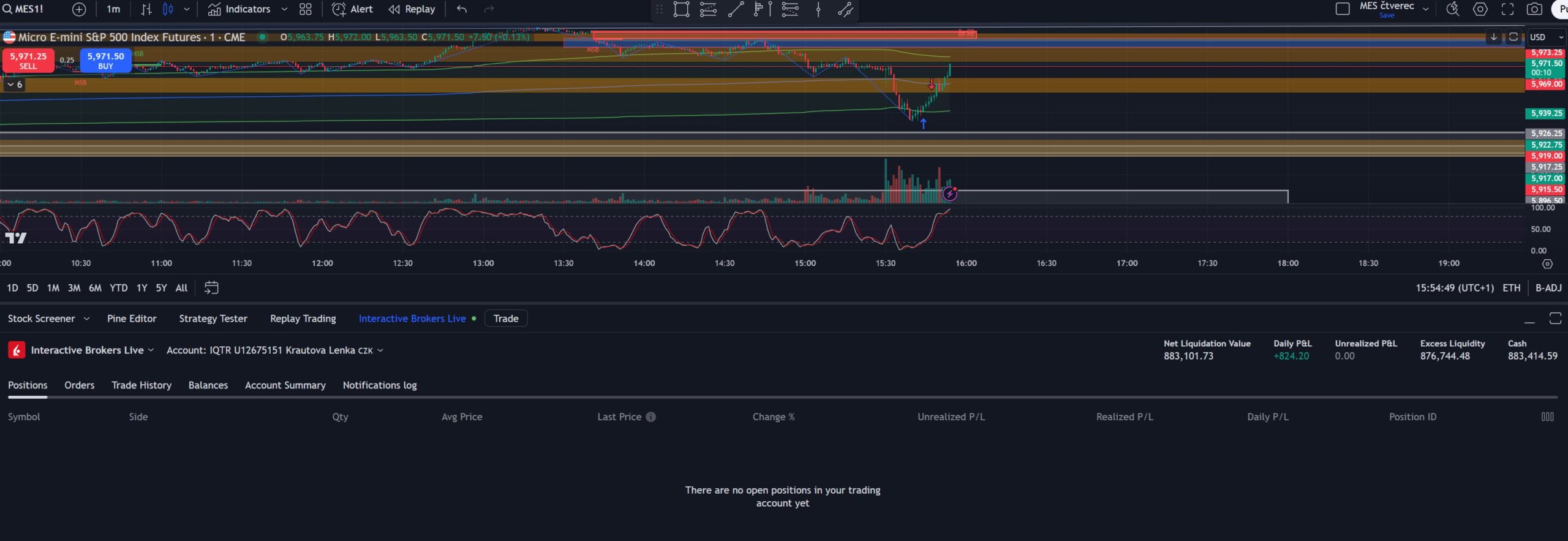Grab the floating drawing toolbar handle
The height and width of the screenshot is (541, 1568).
659,9
